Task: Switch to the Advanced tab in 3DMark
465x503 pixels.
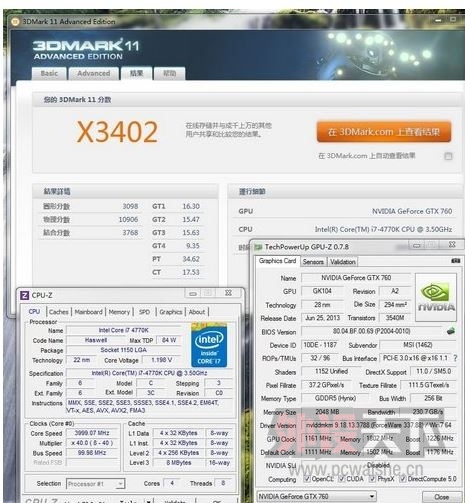Action: click(94, 73)
